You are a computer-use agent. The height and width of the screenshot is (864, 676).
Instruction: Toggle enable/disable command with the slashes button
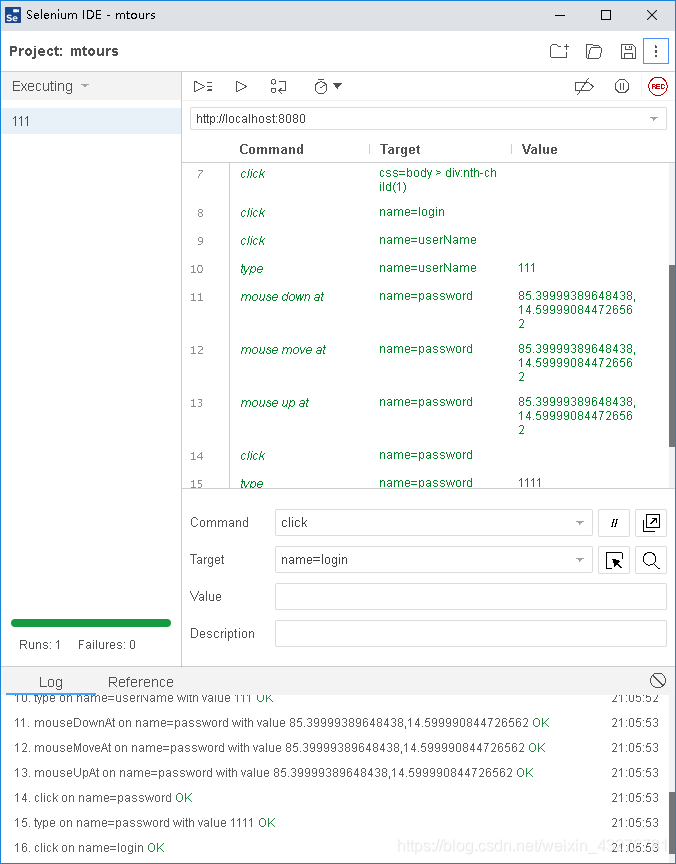(x=614, y=523)
